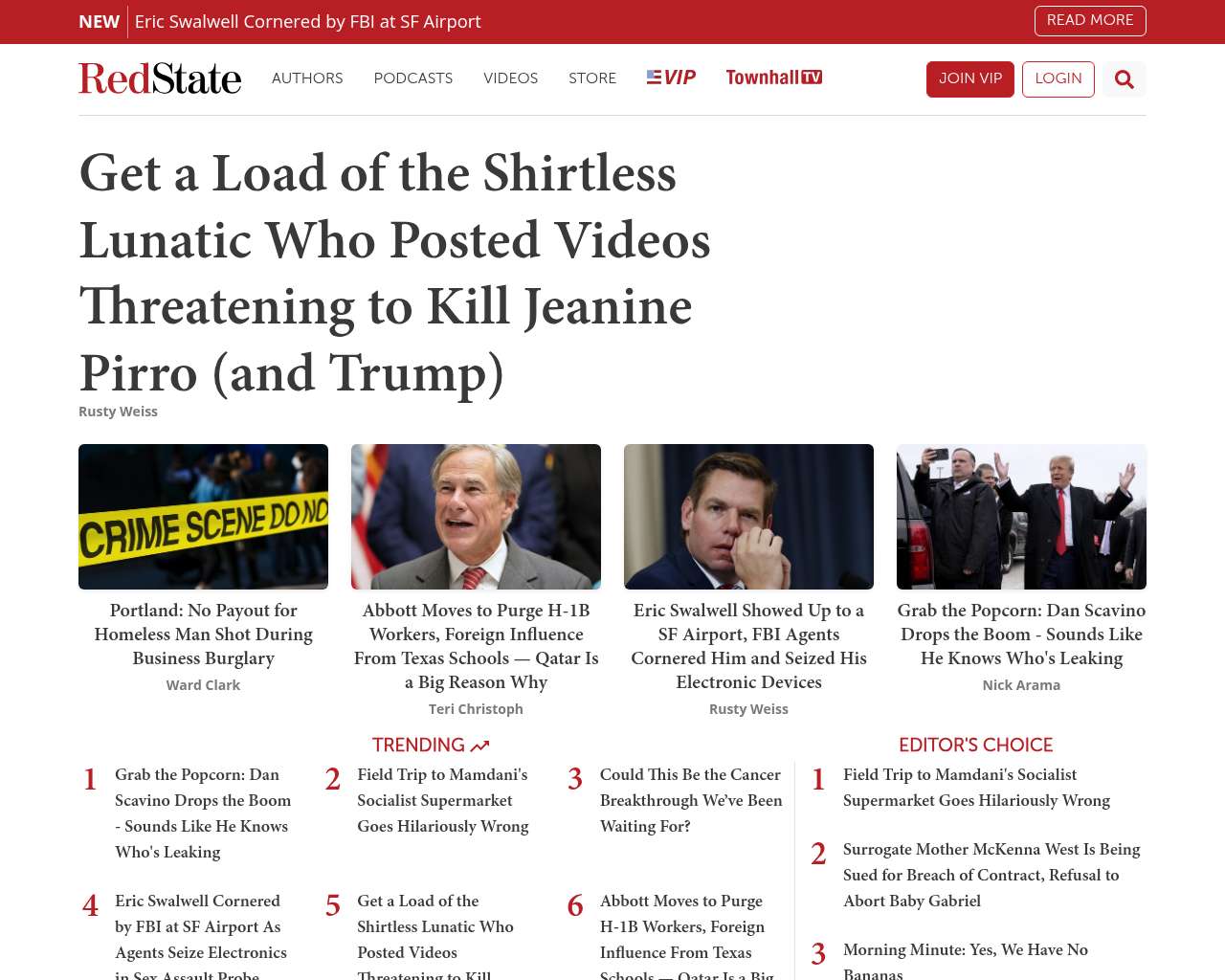Read Swalwell SF Airport card headline
Screen dimensions: 1225x980
point(748,646)
